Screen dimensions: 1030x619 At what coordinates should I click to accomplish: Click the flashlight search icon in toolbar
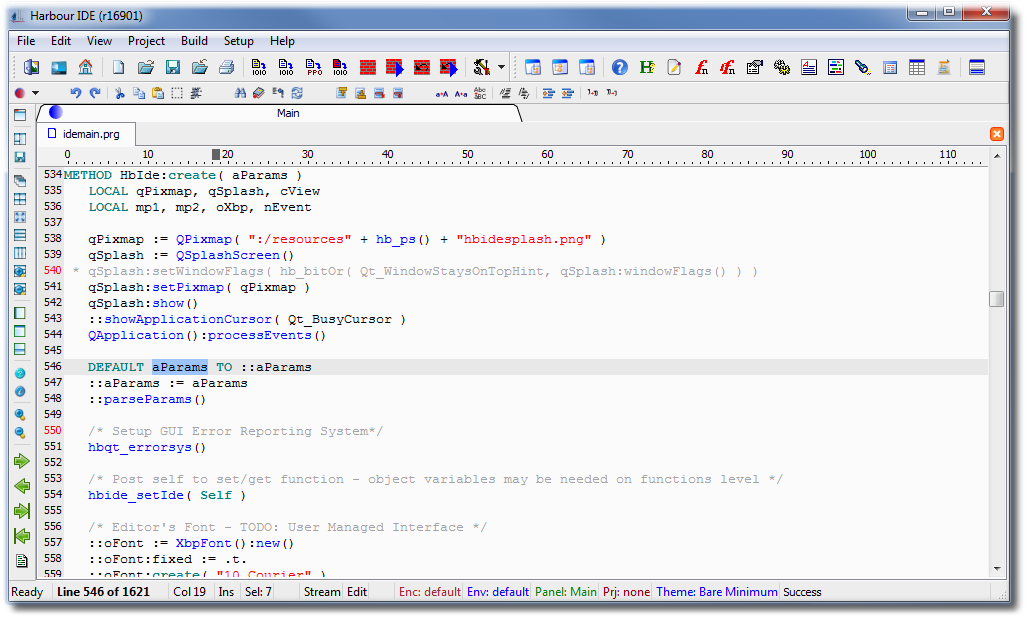coord(862,67)
